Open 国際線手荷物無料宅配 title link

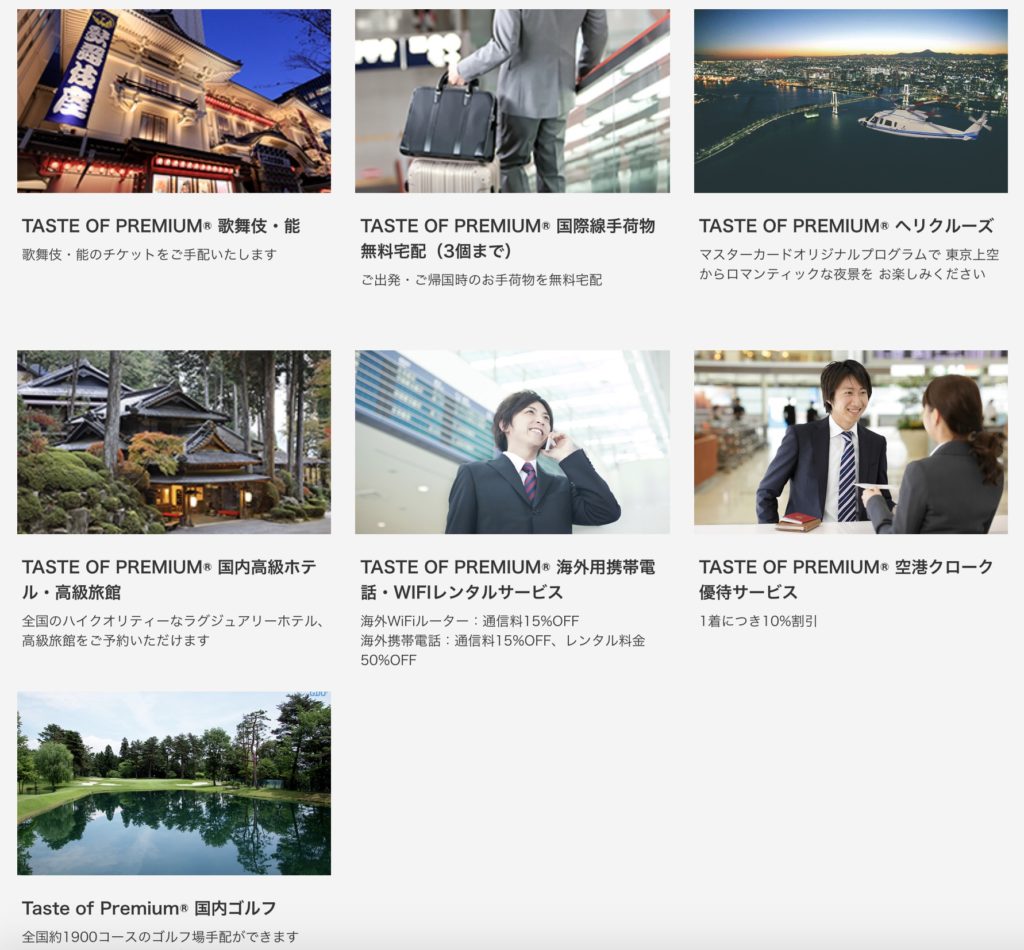pyautogui.click(x=507, y=238)
